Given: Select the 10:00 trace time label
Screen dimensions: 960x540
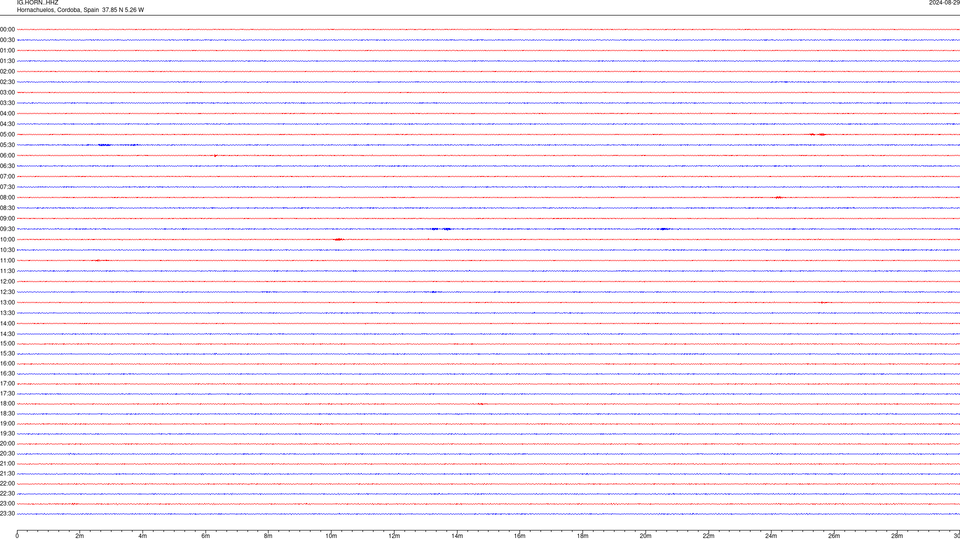Looking at the screenshot, I should coord(7,239).
